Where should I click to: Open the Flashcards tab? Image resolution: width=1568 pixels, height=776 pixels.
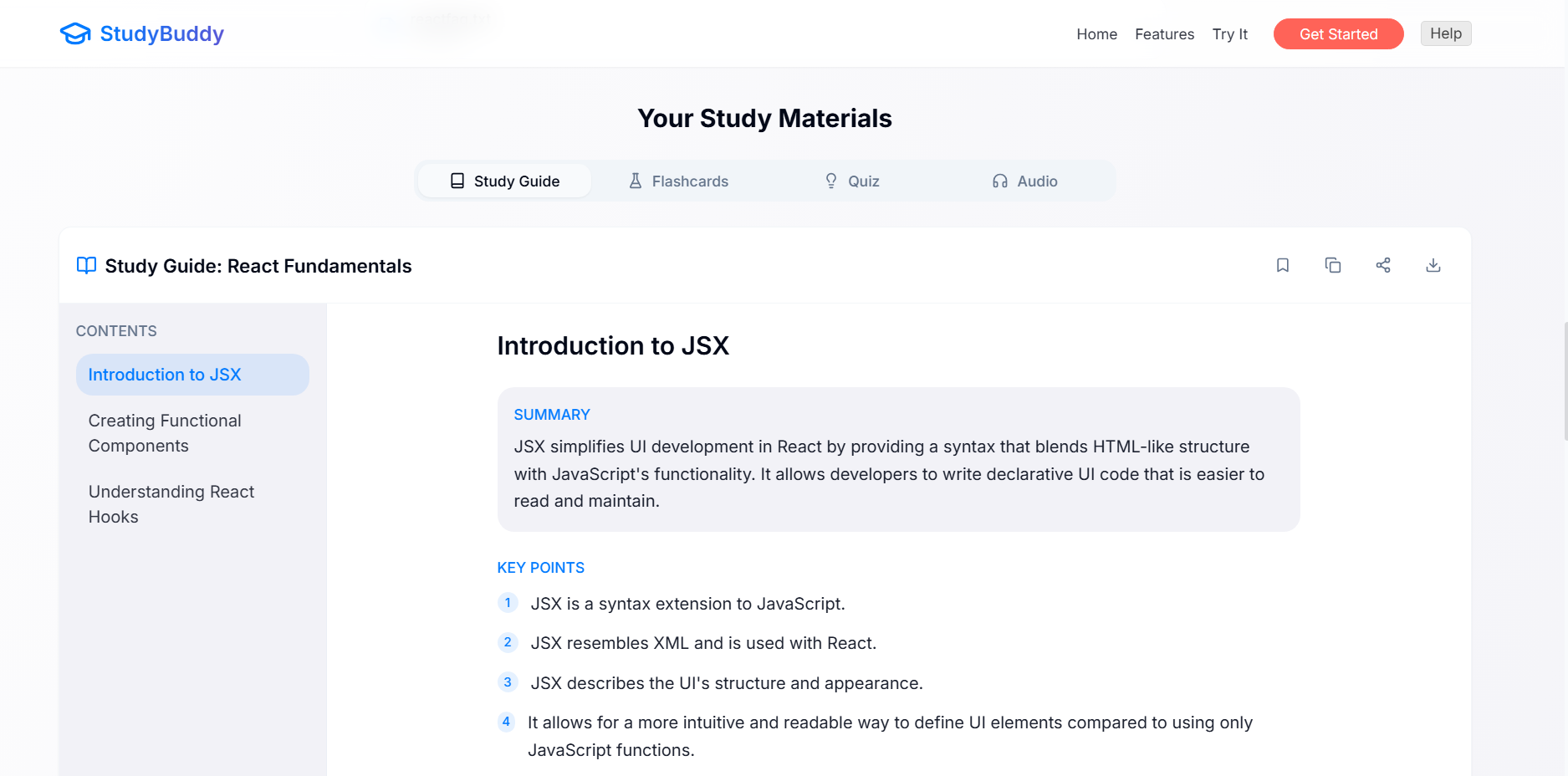click(678, 181)
